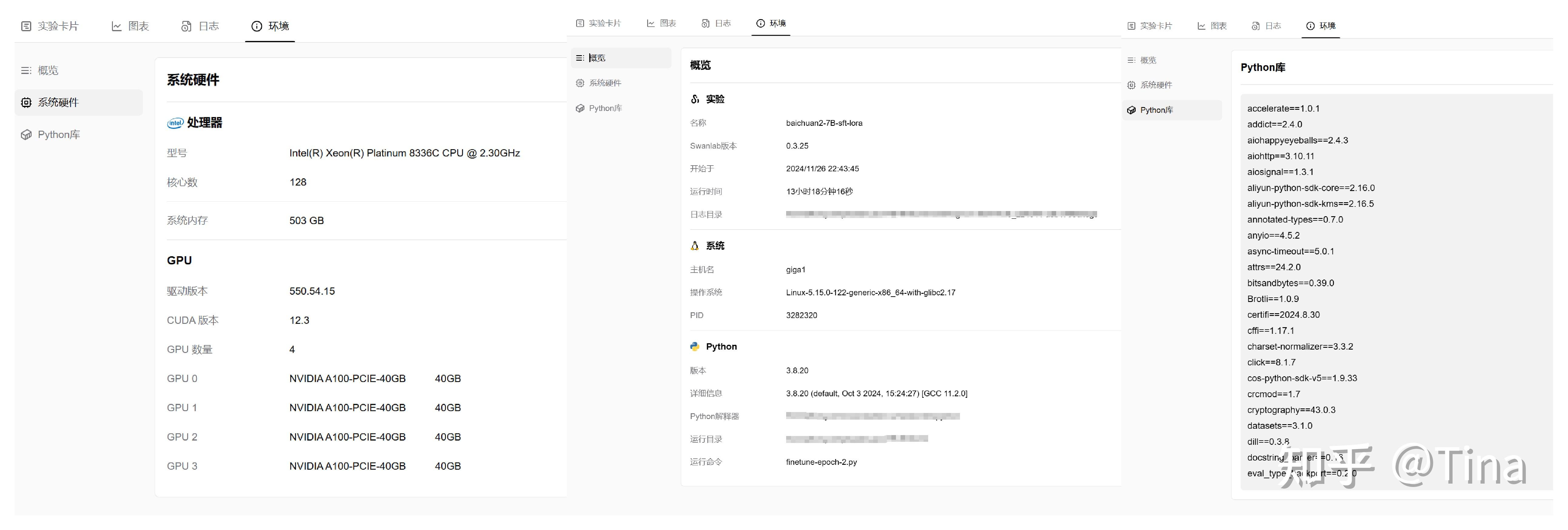The height and width of the screenshot is (530, 1568).
Task: Click log icon of left 日志 tab
Action: (x=186, y=26)
